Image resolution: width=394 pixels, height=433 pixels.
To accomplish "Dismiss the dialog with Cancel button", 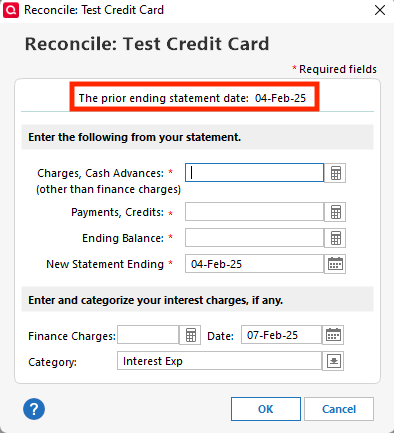I will (339, 409).
